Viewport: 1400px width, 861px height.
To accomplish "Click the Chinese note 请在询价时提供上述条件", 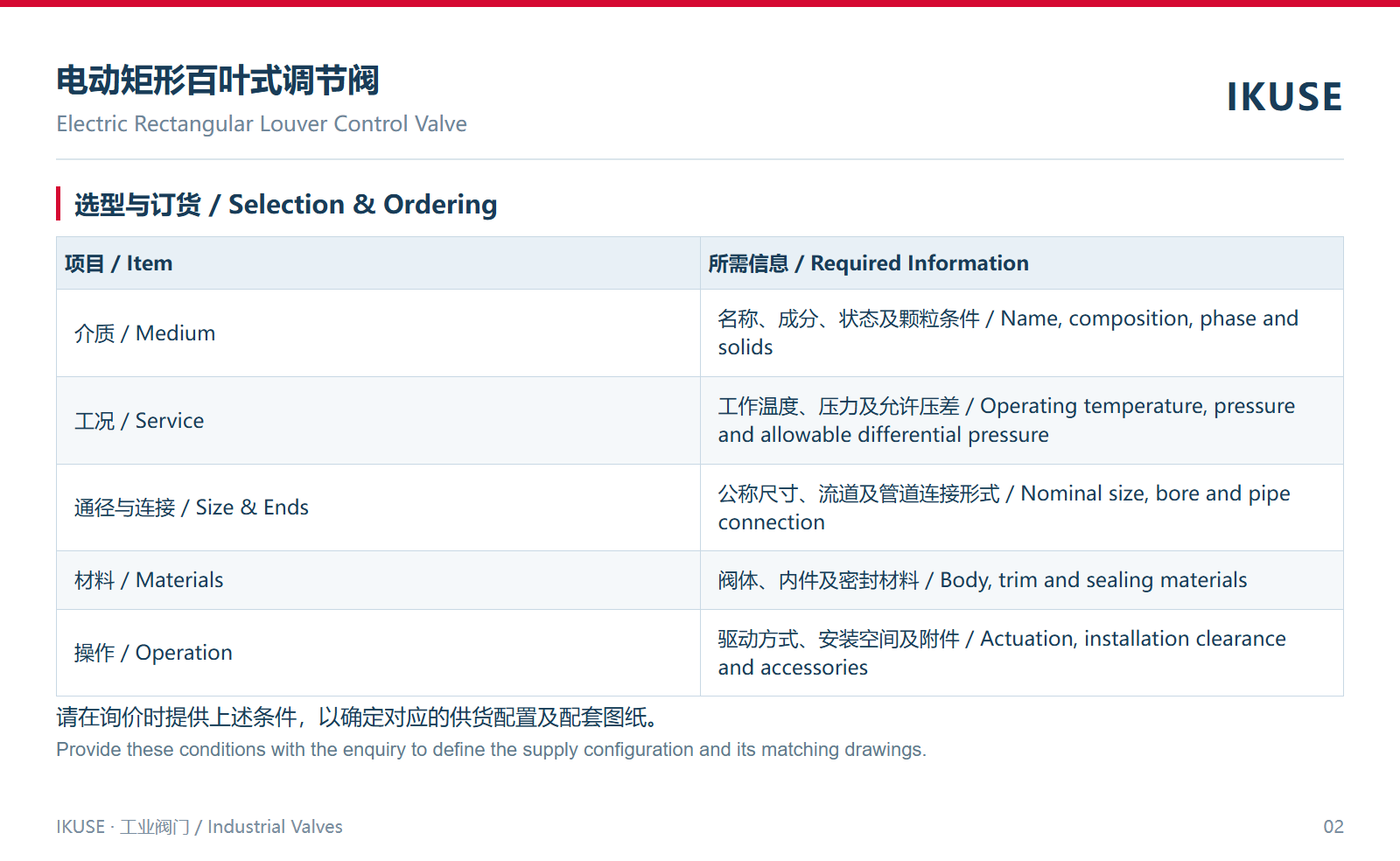I will point(358,717).
